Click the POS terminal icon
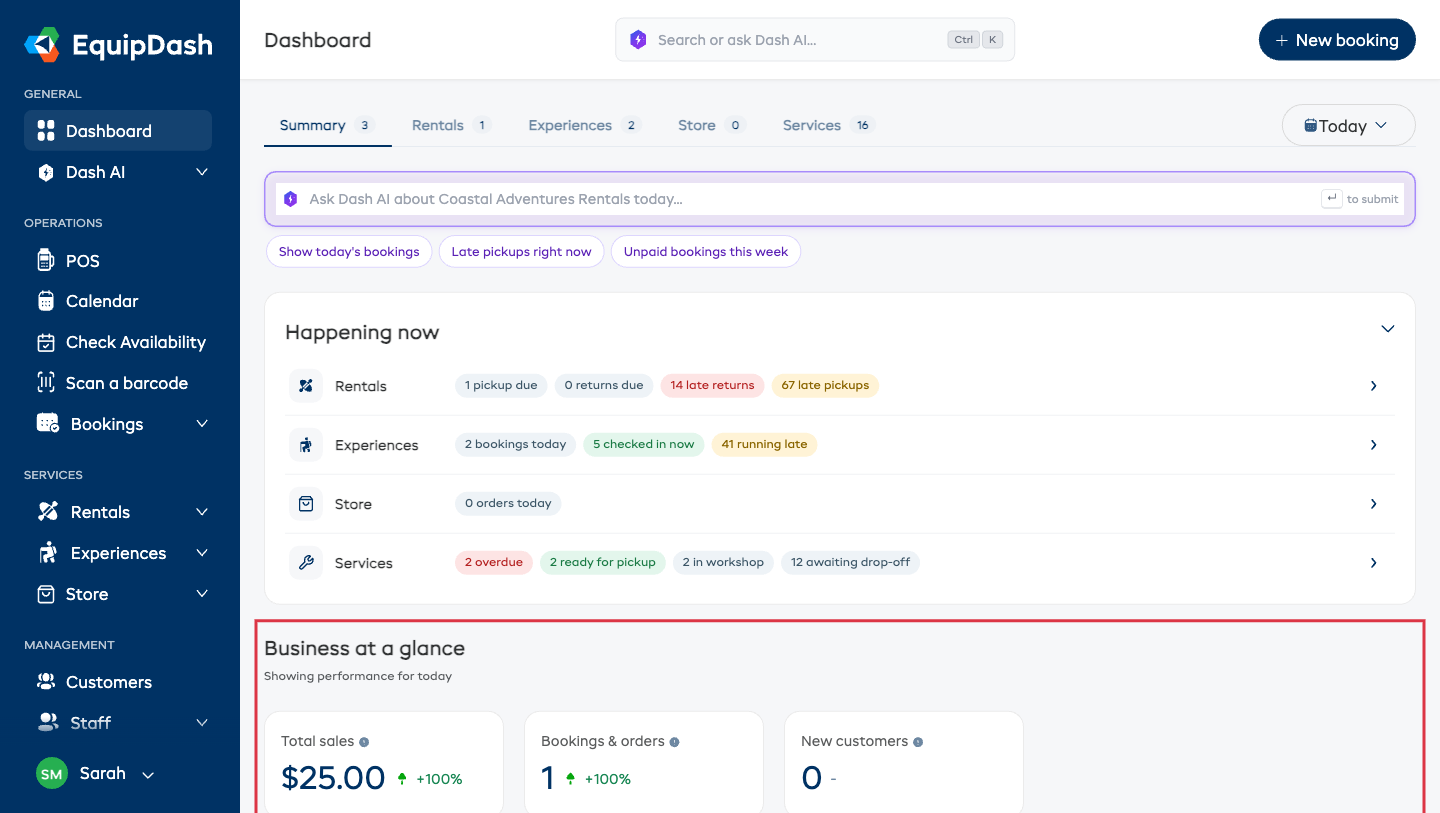 tap(45, 261)
